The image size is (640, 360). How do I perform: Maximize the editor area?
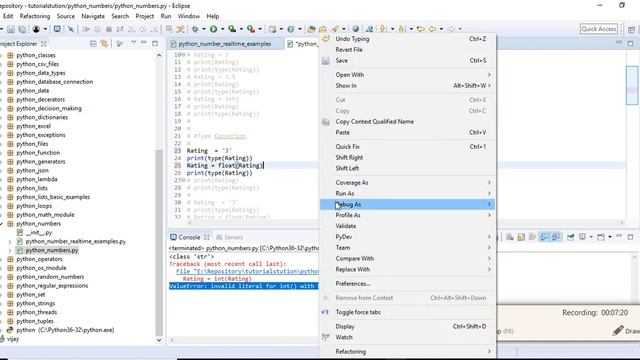coord(631,43)
